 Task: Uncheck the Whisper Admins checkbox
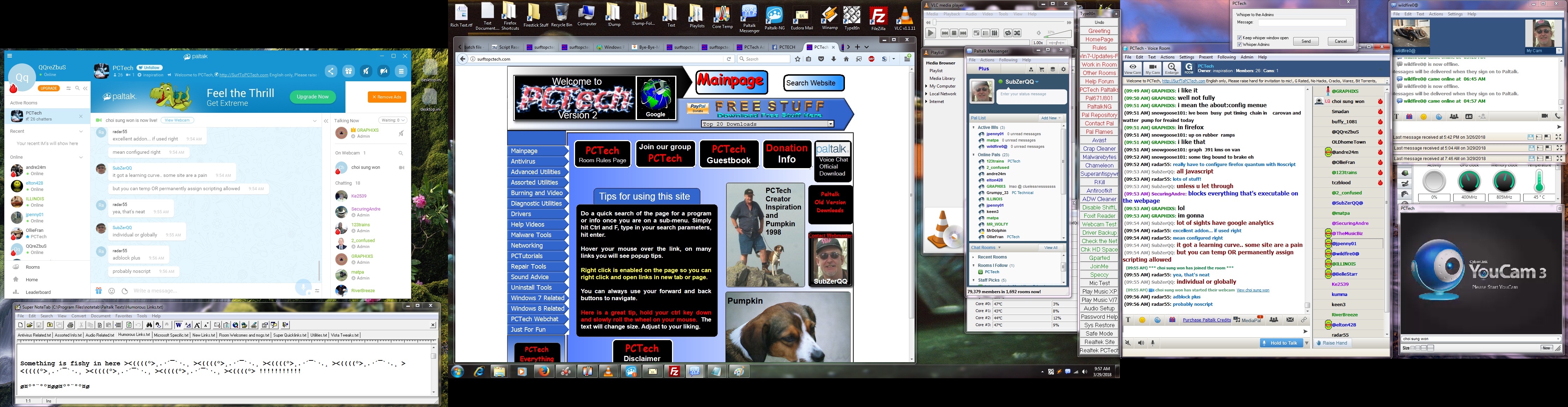click(x=1239, y=44)
